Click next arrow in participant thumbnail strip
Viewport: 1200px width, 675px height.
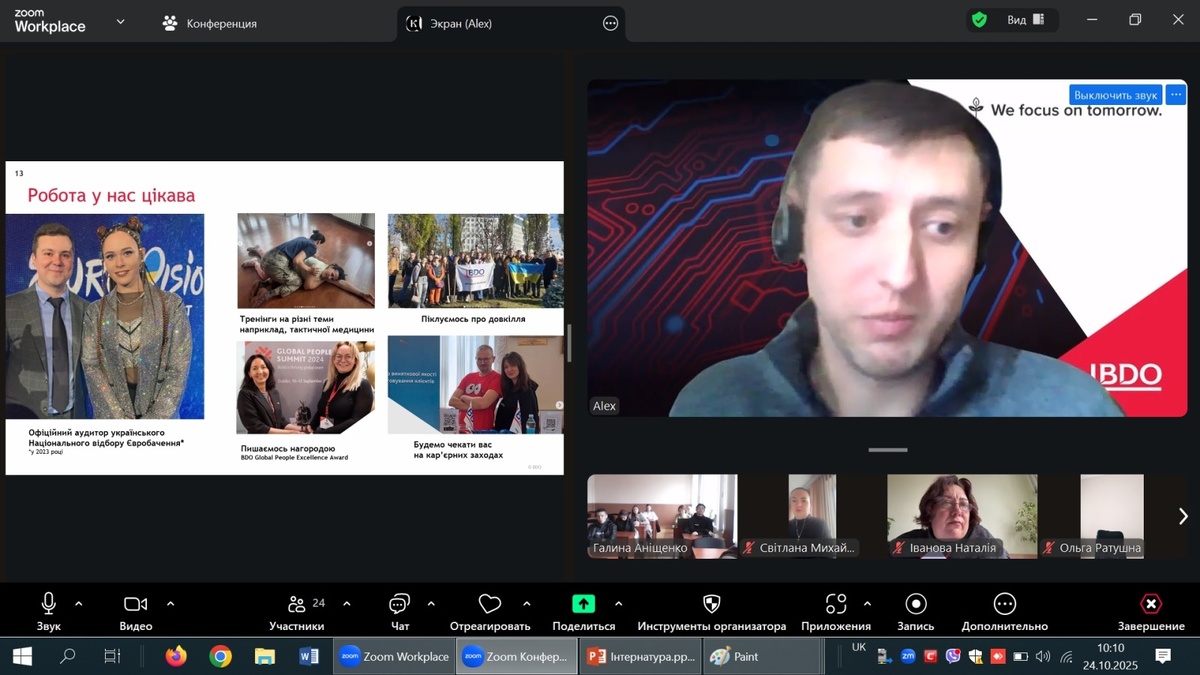pos(1183,516)
